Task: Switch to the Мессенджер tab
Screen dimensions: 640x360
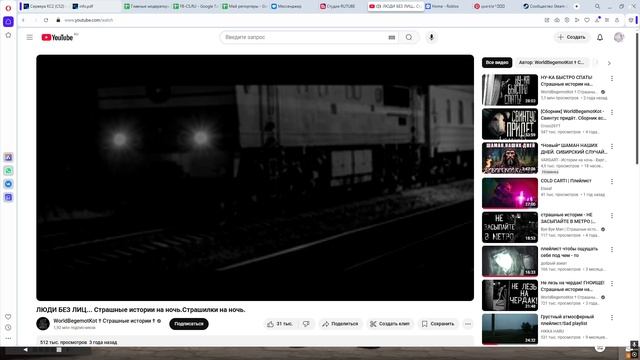Action: click(x=292, y=7)
